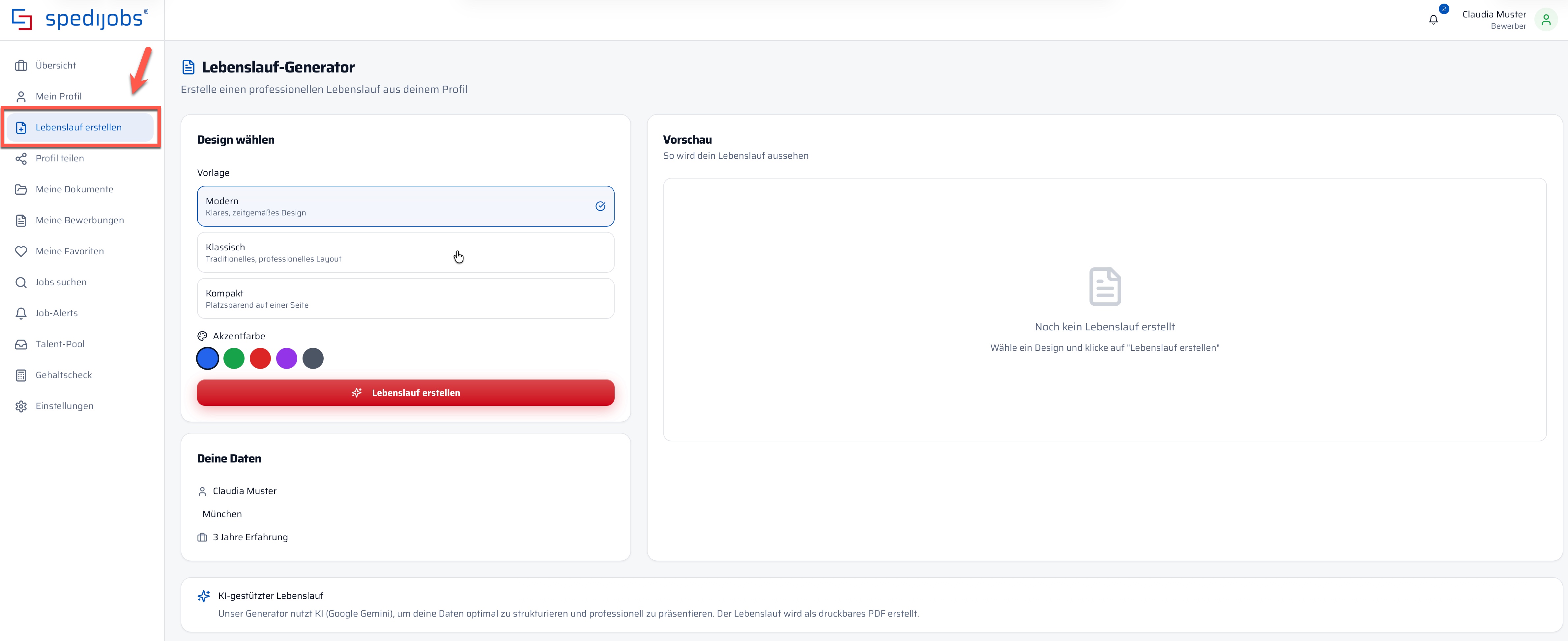Pick the green accent color
The height and width of the screenshot is (641, 1568).
[234, 358]
